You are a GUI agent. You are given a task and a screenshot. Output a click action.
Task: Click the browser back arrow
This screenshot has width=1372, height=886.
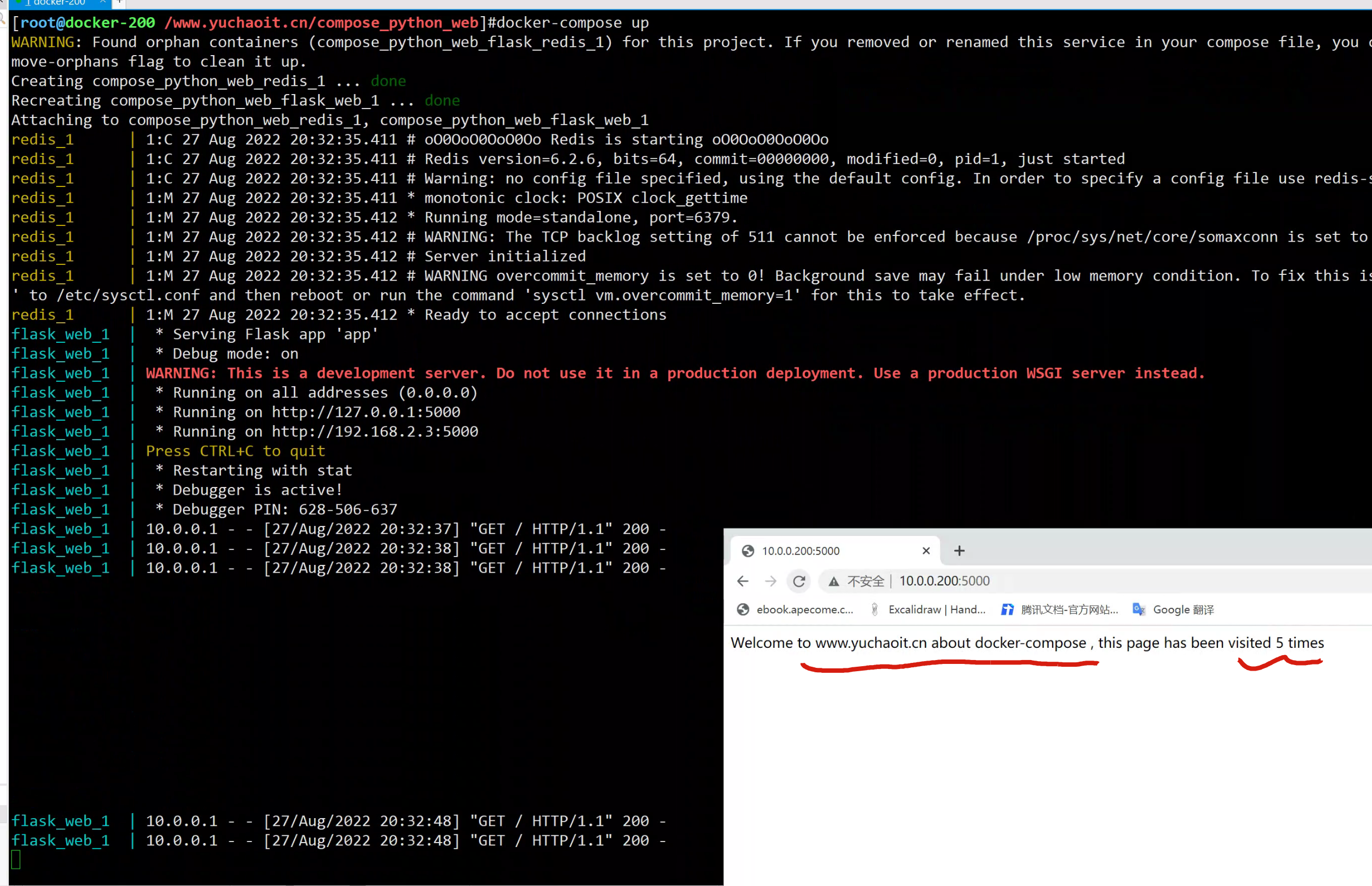pos(742,581)
